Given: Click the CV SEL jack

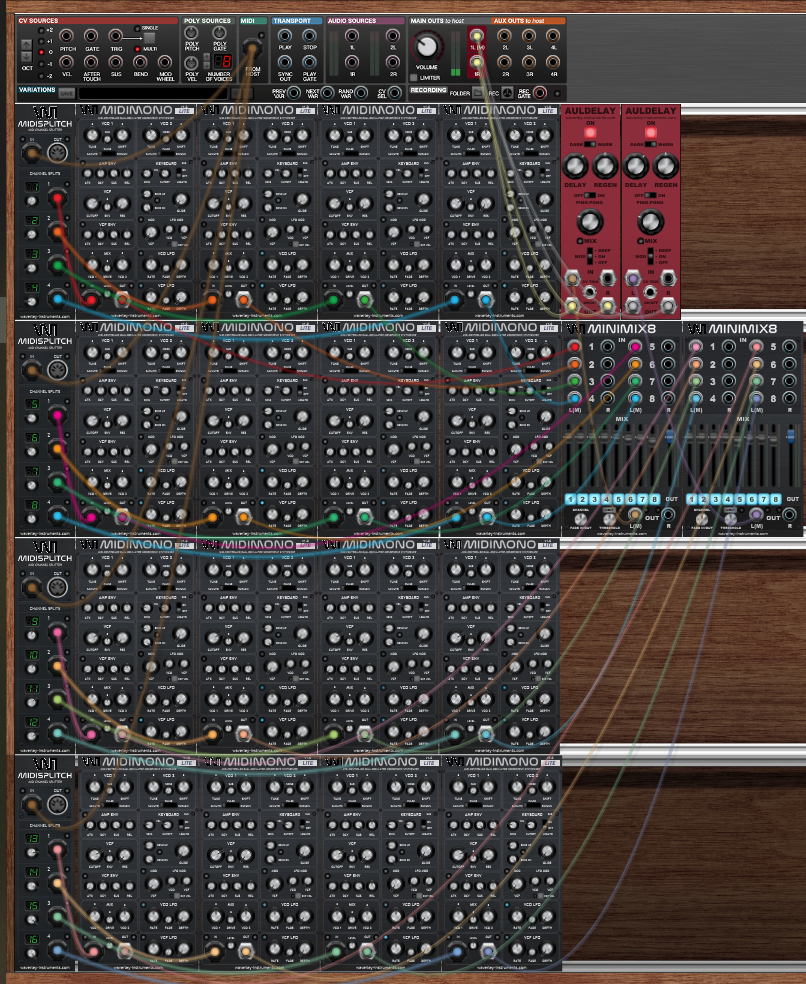Looking at the screenshot, I should pos(394,93).
